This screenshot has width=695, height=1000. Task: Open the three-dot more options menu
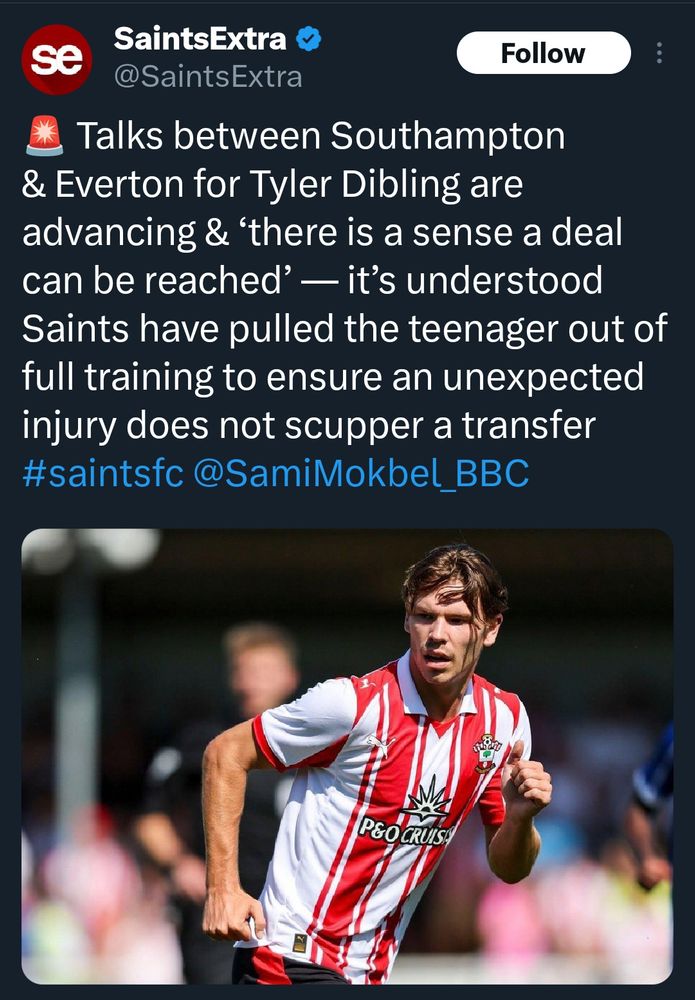[659, 53]
